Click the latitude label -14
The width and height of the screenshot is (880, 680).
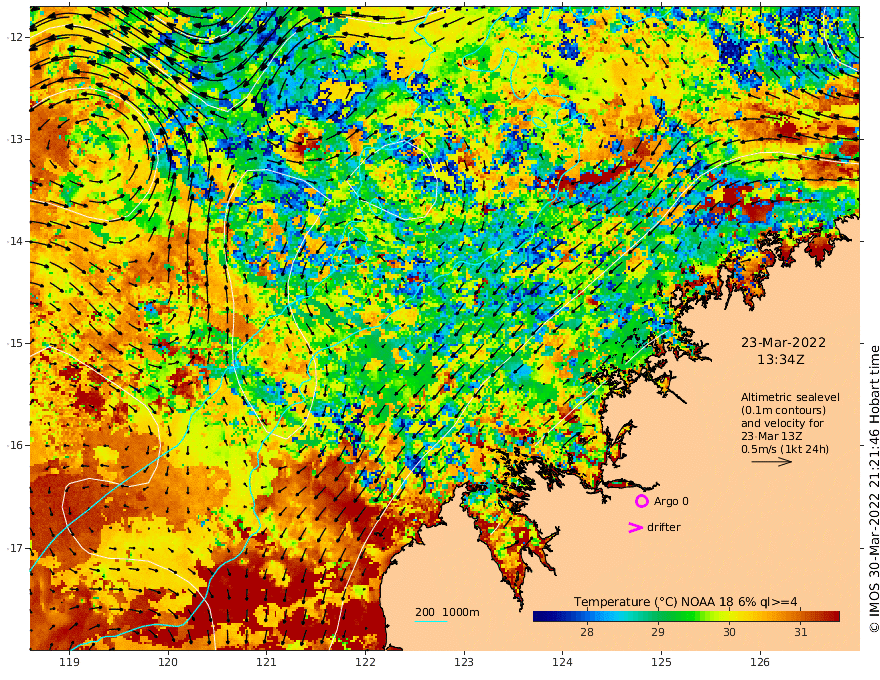[x=15, y=241]
